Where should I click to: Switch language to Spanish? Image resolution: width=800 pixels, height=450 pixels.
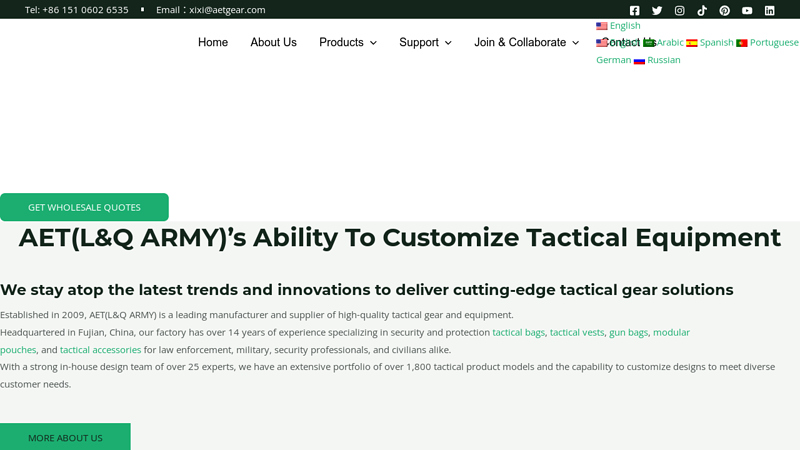(716, 42)
